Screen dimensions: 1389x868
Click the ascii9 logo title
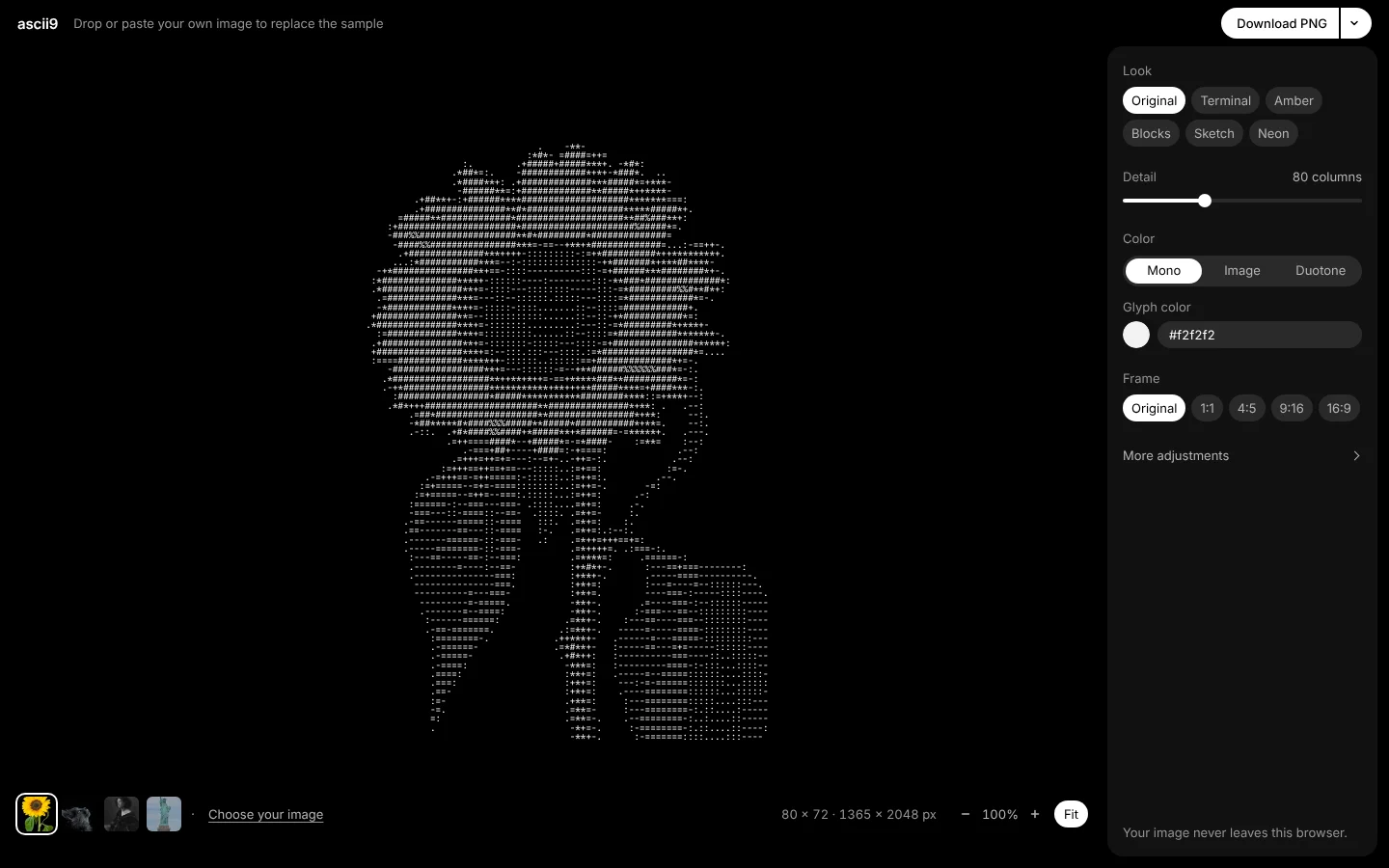[38, 23]
